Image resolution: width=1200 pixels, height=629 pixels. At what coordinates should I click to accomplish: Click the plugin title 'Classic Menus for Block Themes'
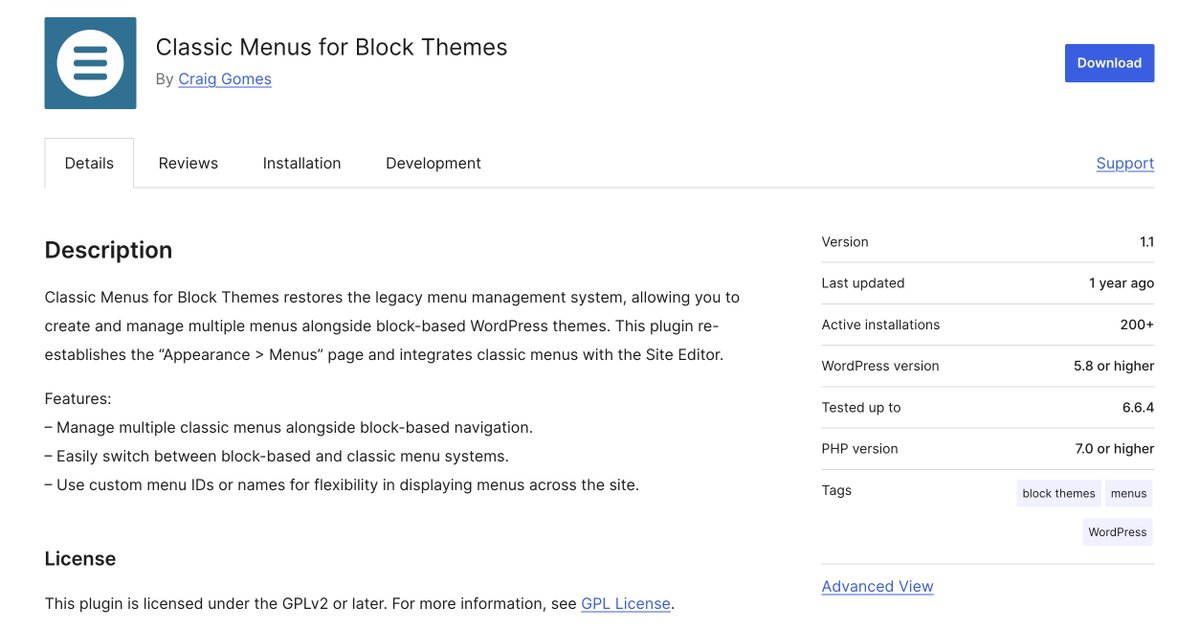(331, 47)
